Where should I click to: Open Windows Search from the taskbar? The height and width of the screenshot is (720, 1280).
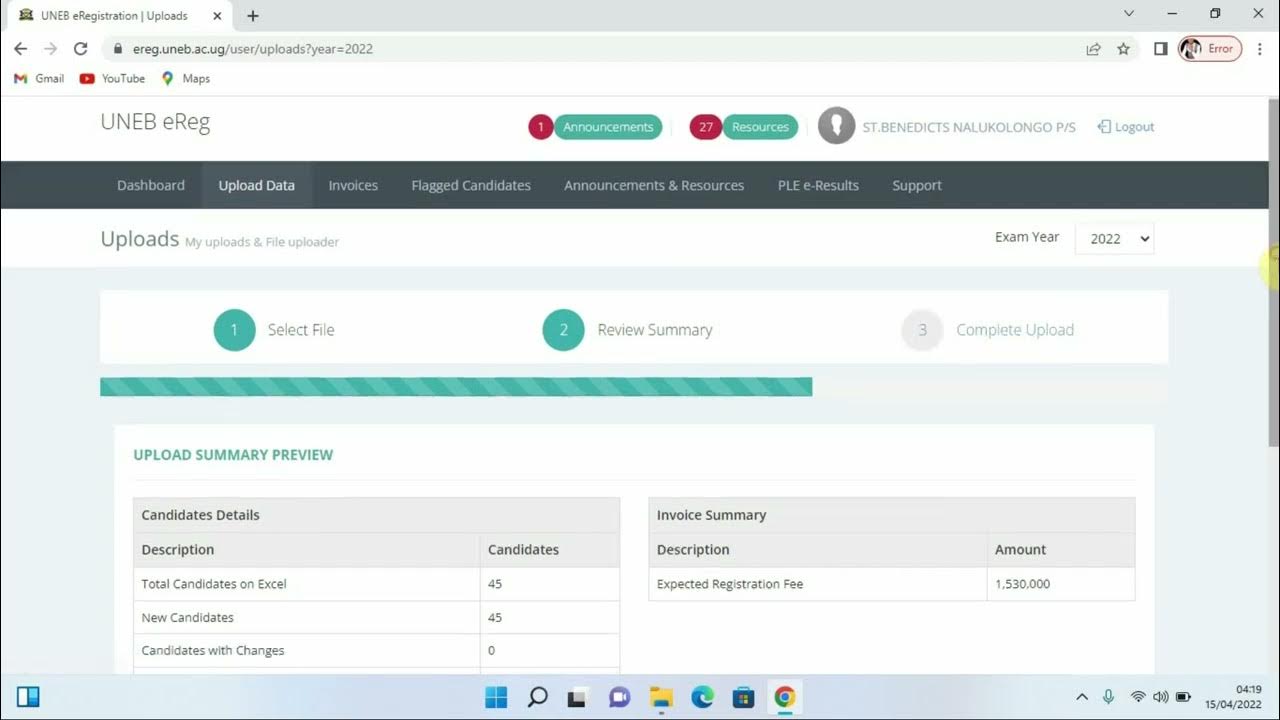pyautogui.click(x=537, y=697)
